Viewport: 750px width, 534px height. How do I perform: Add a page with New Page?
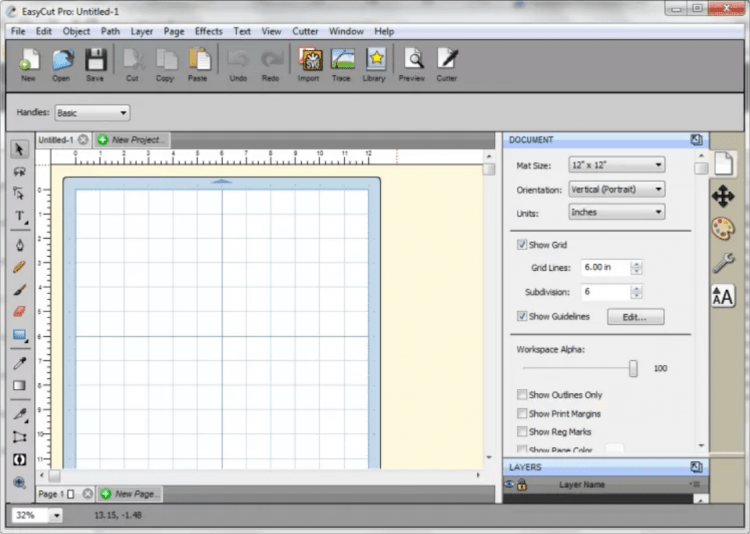[130, 494]
